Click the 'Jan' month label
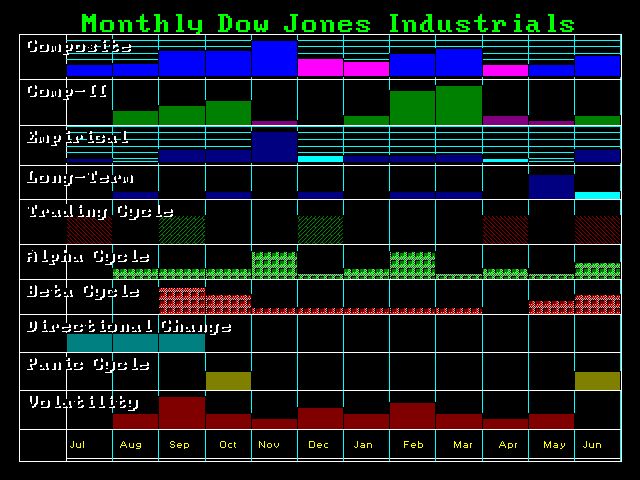640x480 pixels. (363, 444)
